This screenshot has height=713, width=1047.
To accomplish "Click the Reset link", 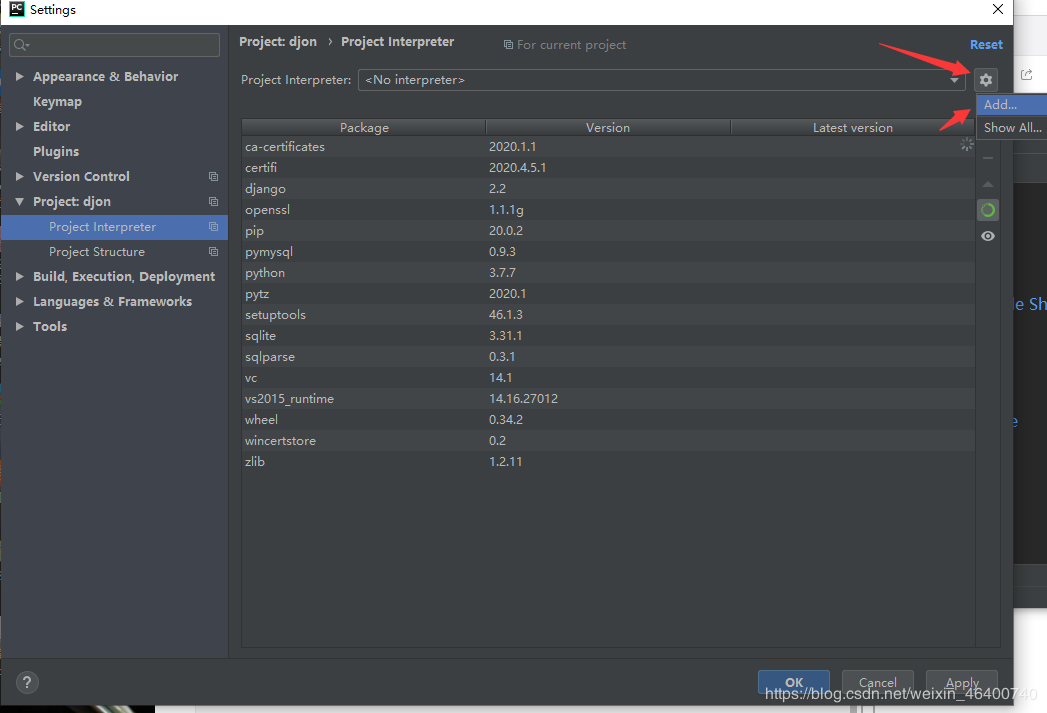I will tap(985, 45).
